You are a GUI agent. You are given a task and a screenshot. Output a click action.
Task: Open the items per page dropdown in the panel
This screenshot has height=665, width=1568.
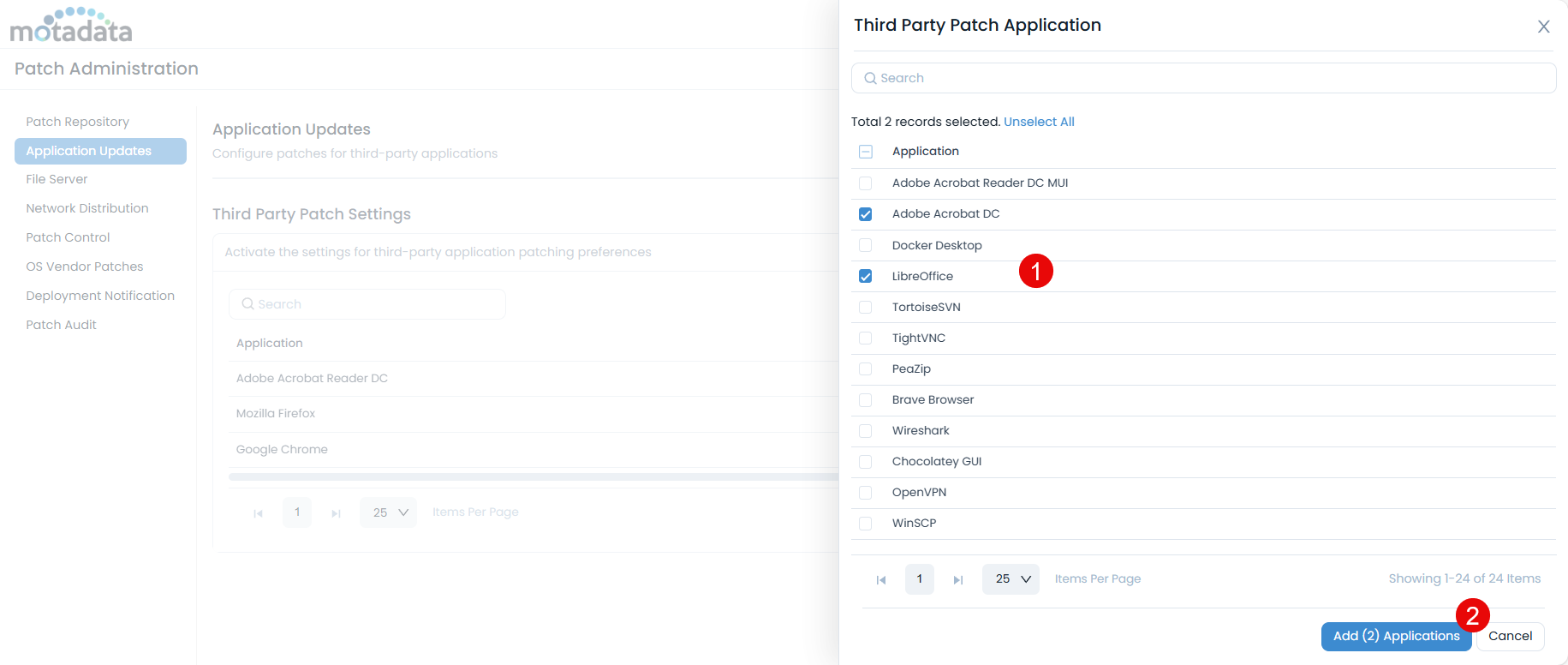[1011, 579]
